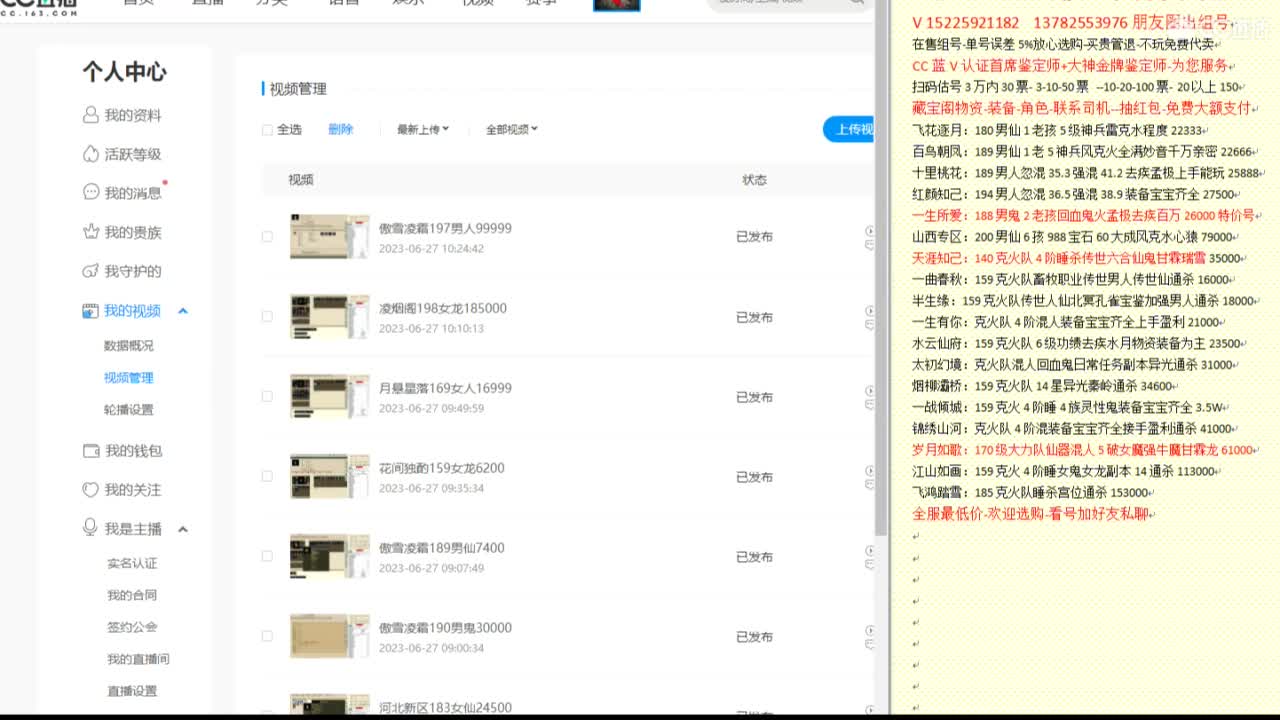Open the 月悬星落169女人16999 video thumbnail
The width and height of the screenshot is (1280, 720).
(329, 396)
